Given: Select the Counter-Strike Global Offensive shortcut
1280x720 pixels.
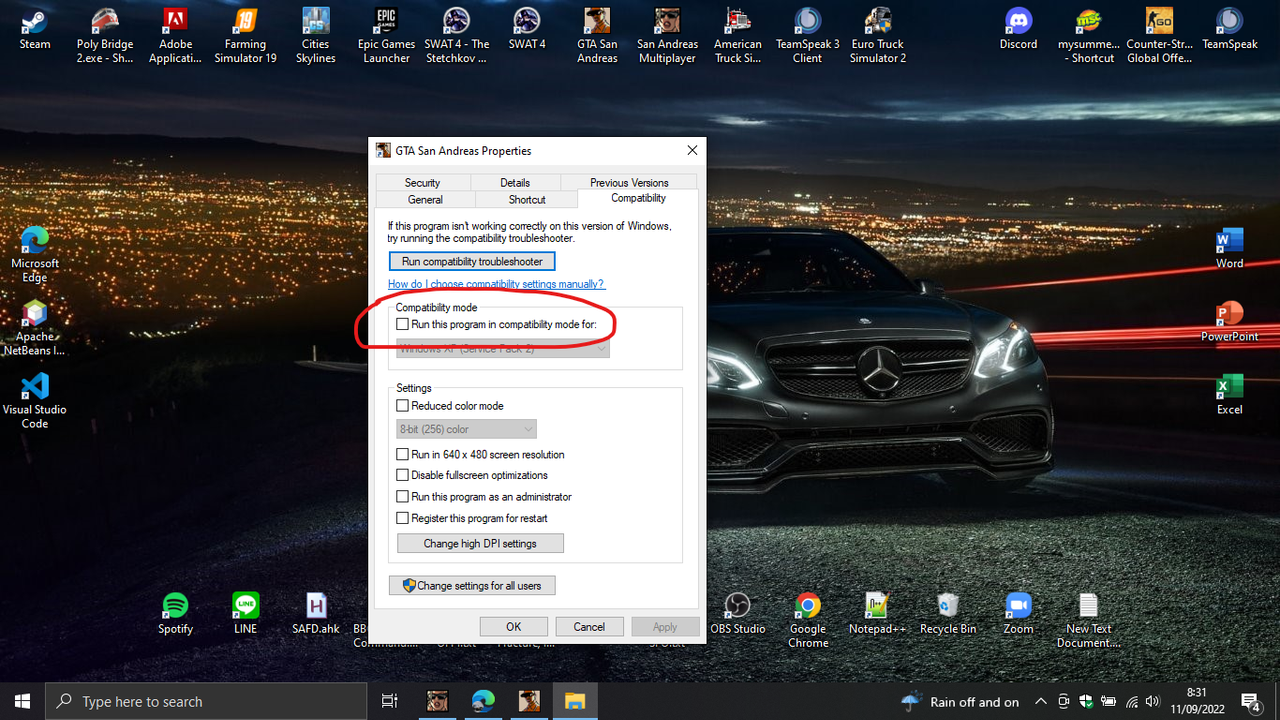Looking at the screenshot, I should coord(1159,36).
